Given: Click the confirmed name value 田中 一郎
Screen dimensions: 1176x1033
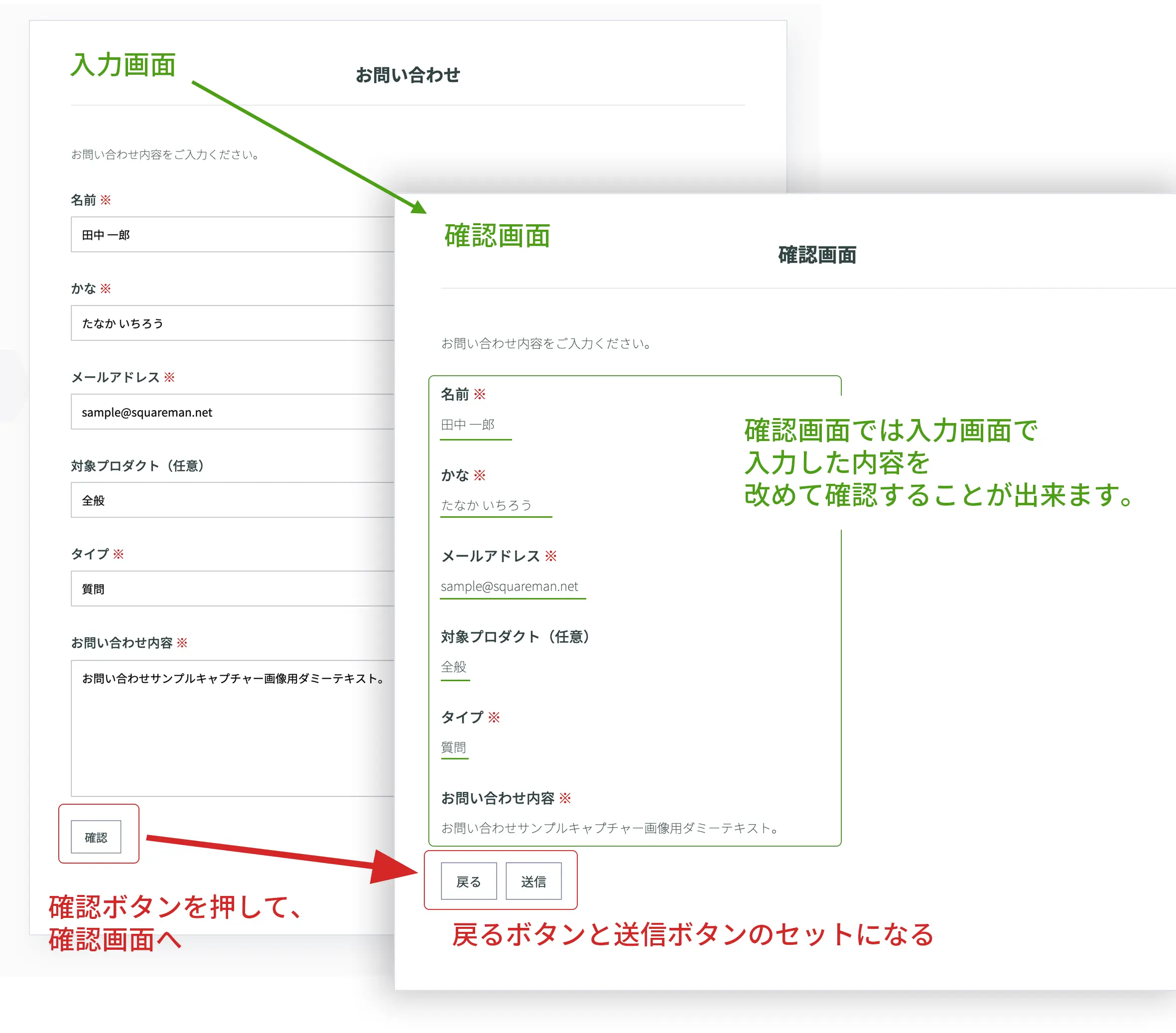Looking at the screenshot, I should (x=468, y=425).
